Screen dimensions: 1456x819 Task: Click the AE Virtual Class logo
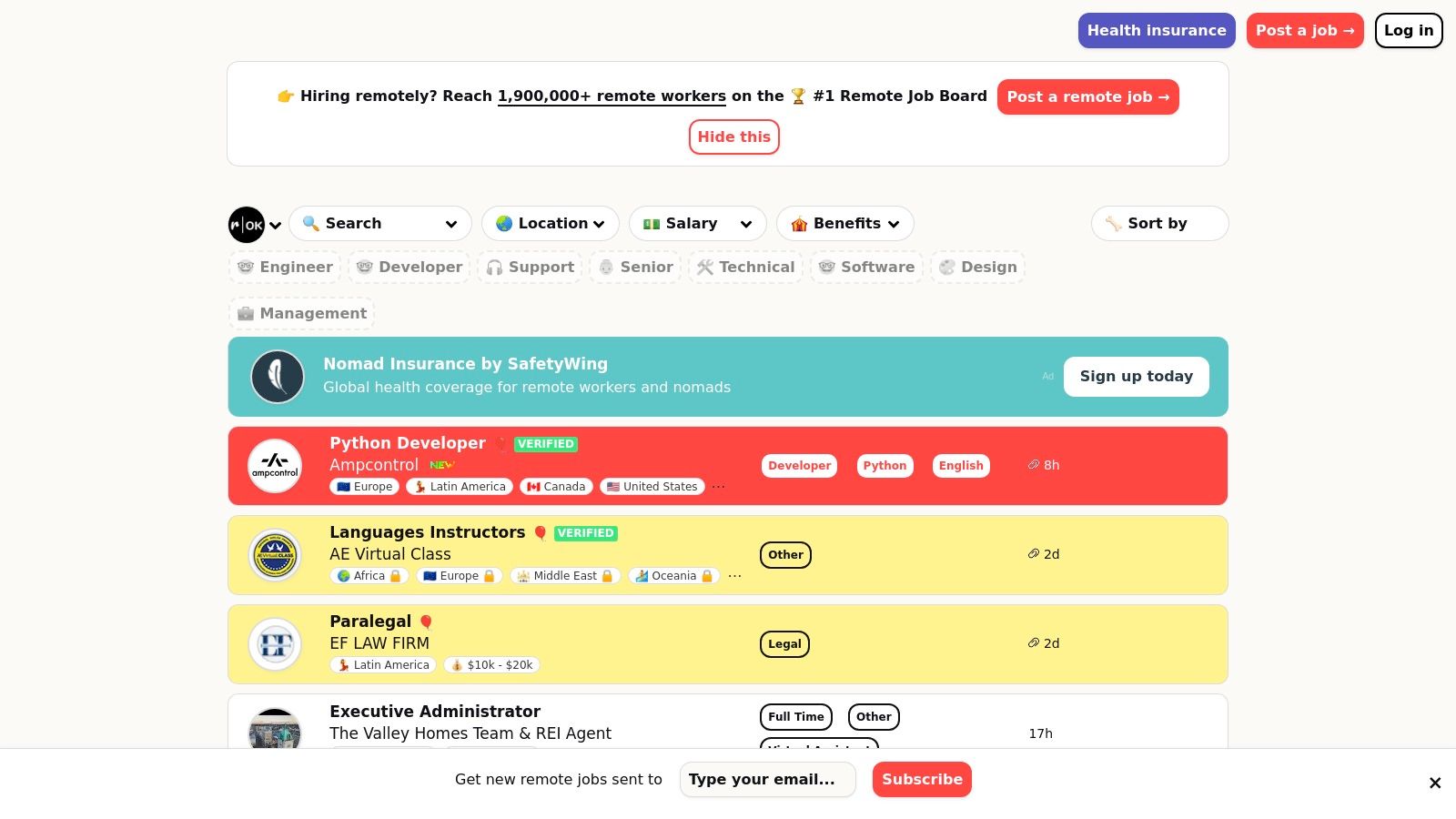tap(275, 555)
